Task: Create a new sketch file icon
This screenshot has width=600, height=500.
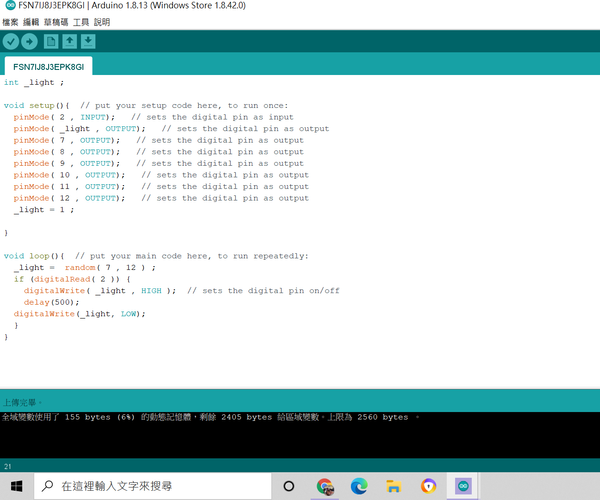Action: click(x=51, y=41)
